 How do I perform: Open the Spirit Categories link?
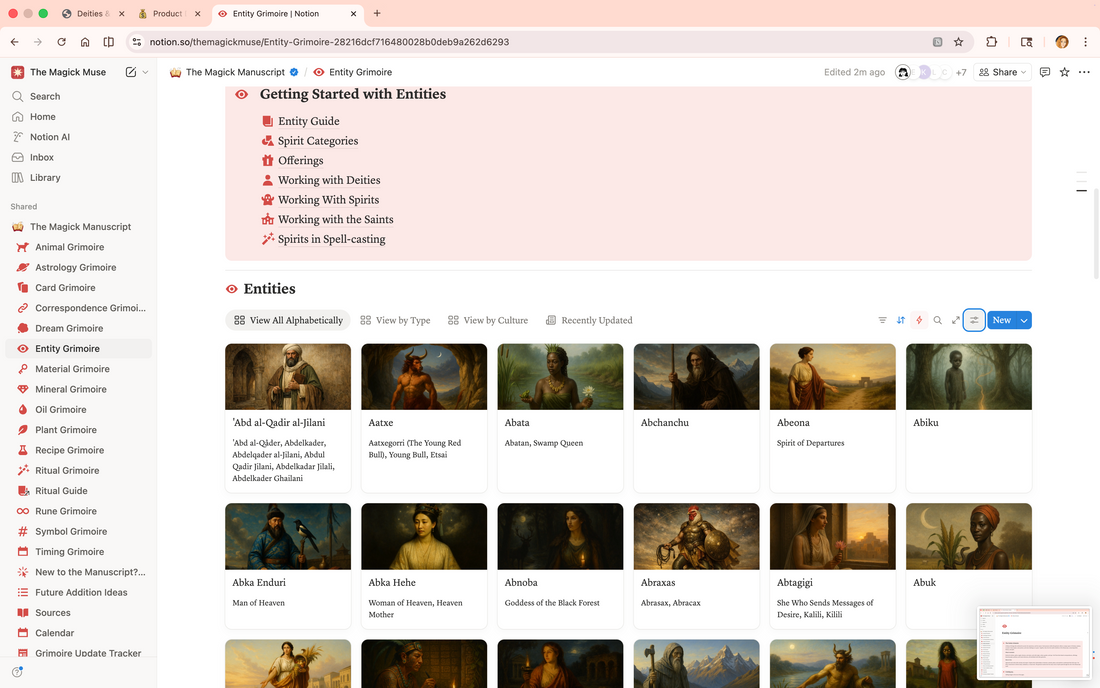click(317, 141)
